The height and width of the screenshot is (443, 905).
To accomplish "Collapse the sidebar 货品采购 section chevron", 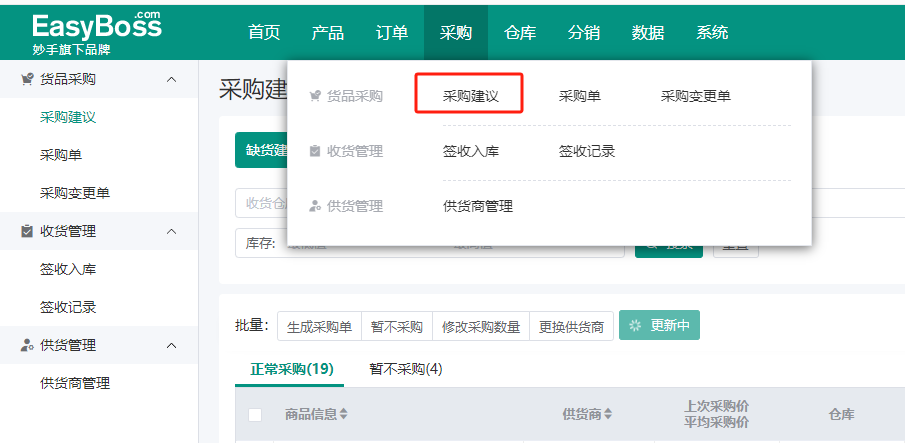I will [171, 79].
